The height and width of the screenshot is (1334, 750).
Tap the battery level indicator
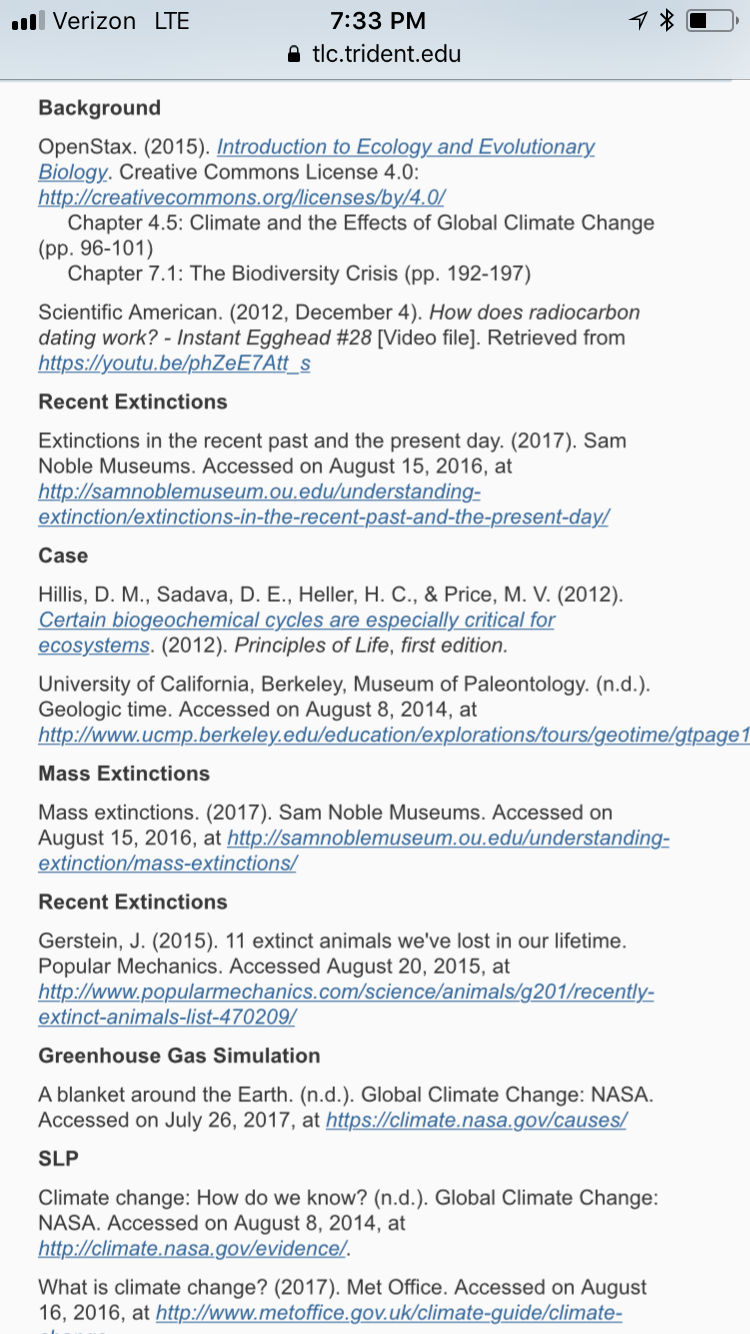(x=710, y=21)
